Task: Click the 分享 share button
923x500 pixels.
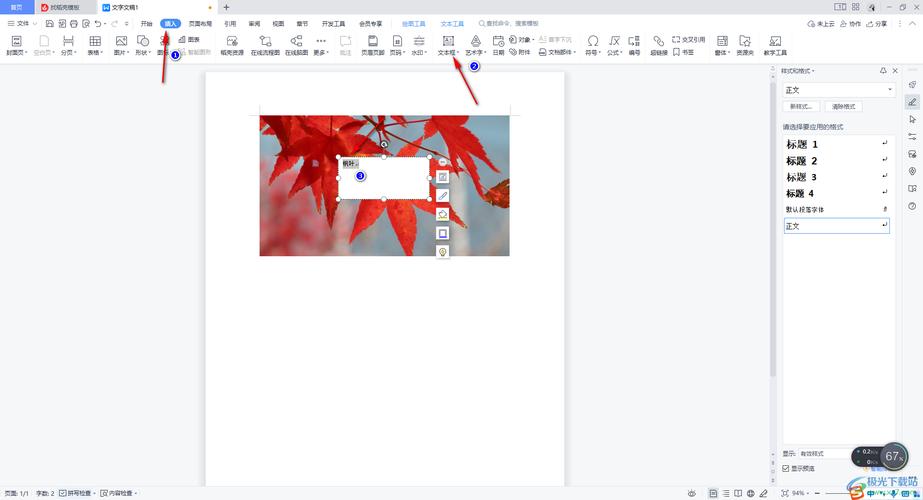Action: pos(877,24)
